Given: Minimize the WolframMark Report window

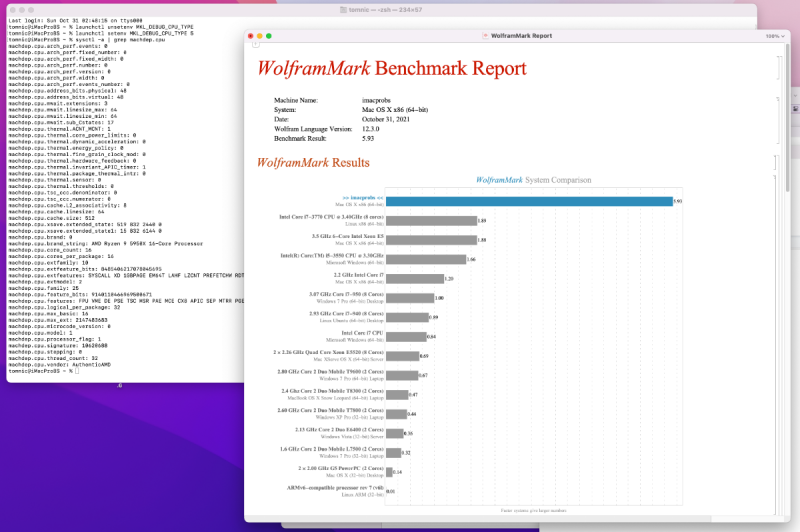Looking at the screenshot, I should [260, 36].
